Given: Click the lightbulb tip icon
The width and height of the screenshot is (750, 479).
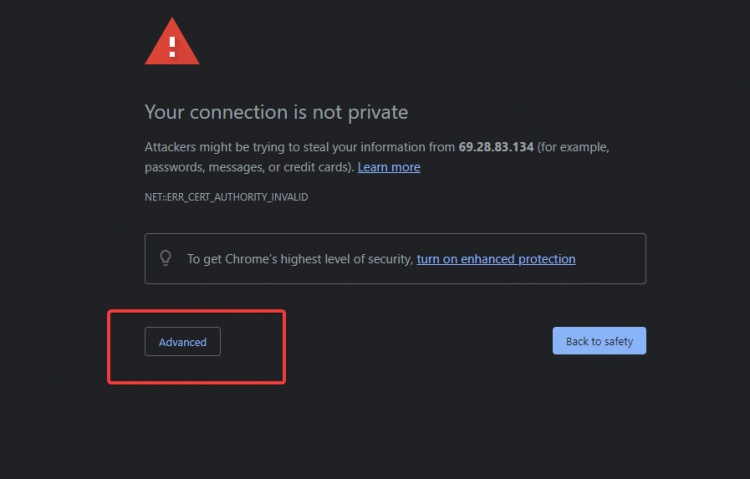Looking at the screenshot, I should pyautogui.click(x=166, y=258).
